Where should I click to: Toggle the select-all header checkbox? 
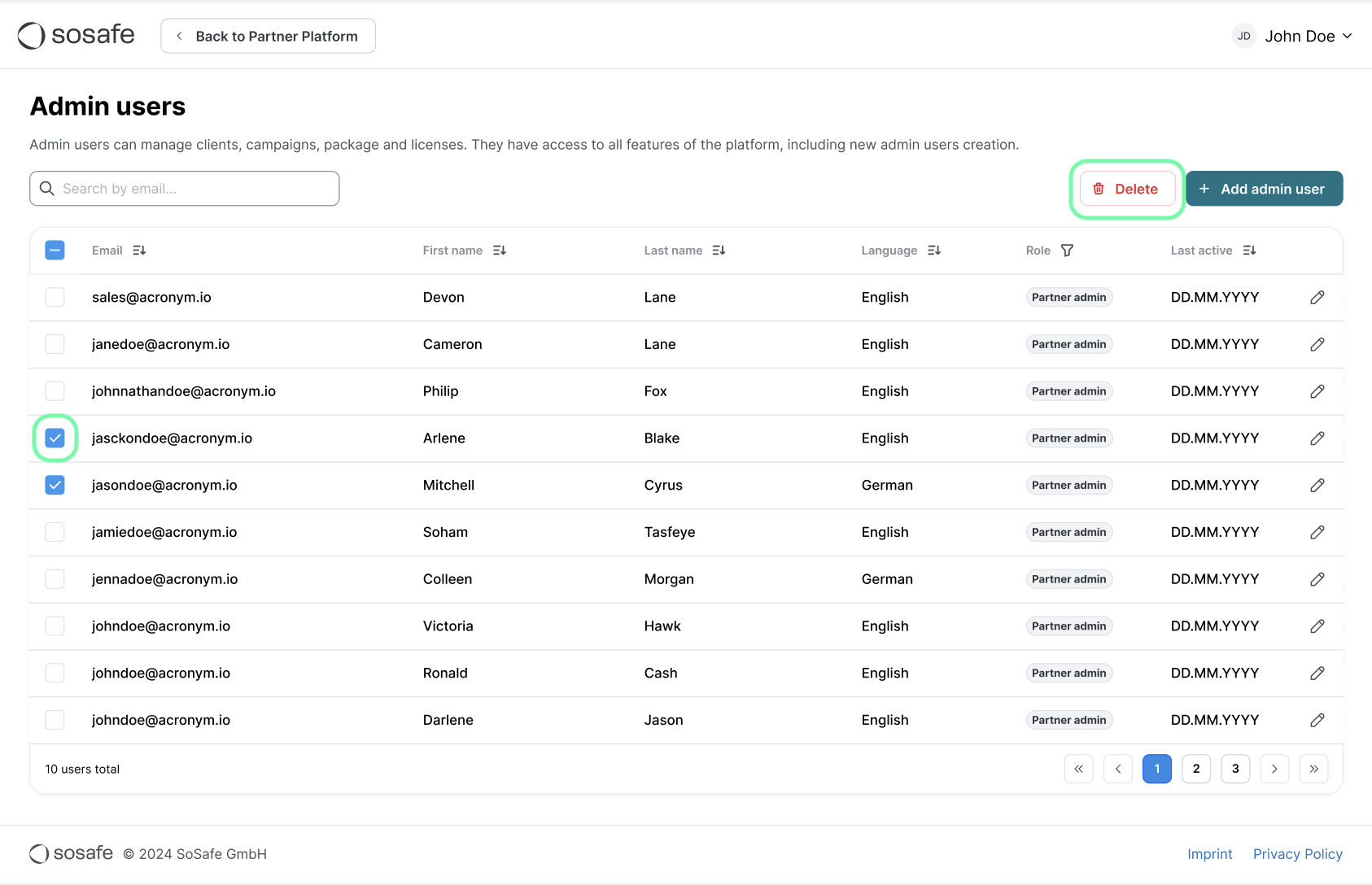coord(55,251)
